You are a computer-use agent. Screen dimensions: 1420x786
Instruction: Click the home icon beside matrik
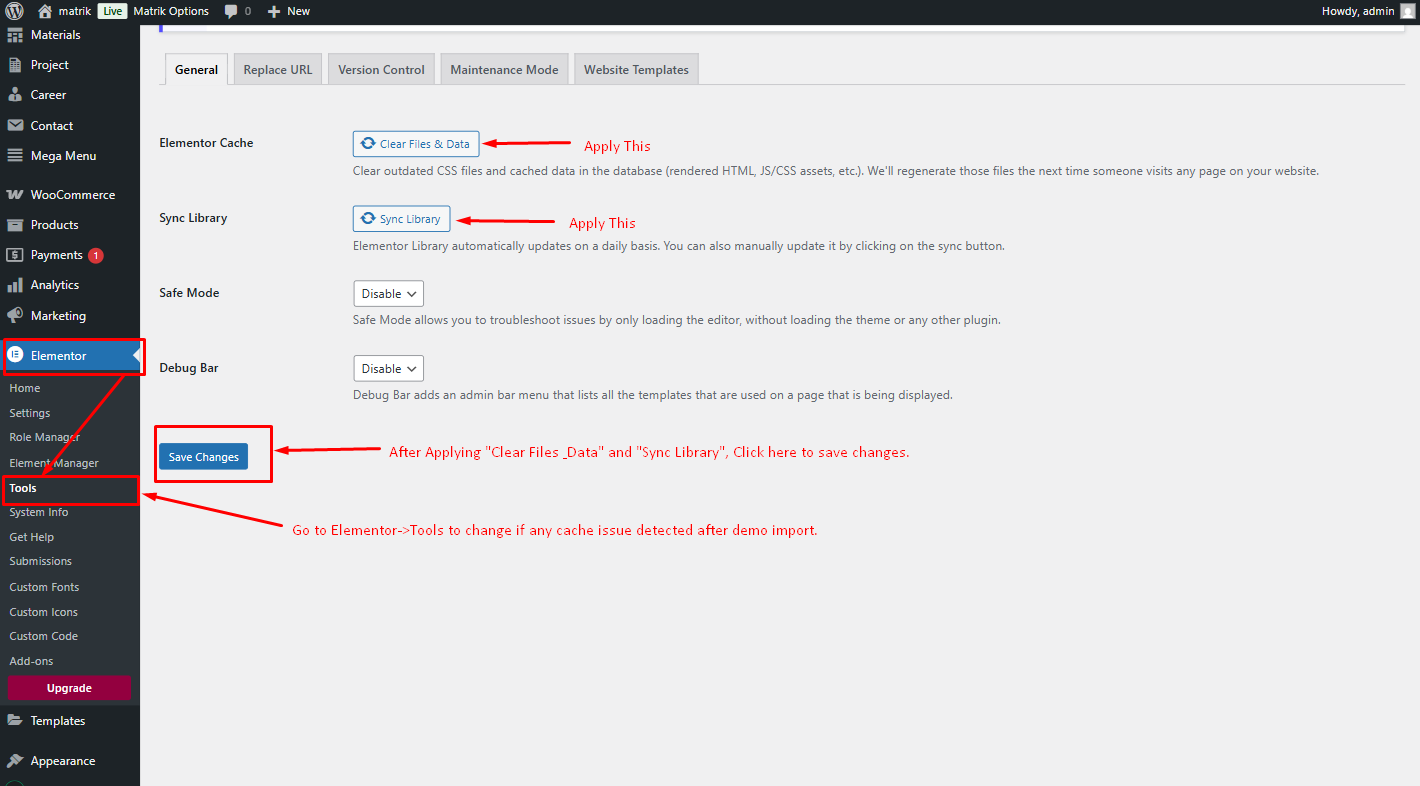coord(45,11)
